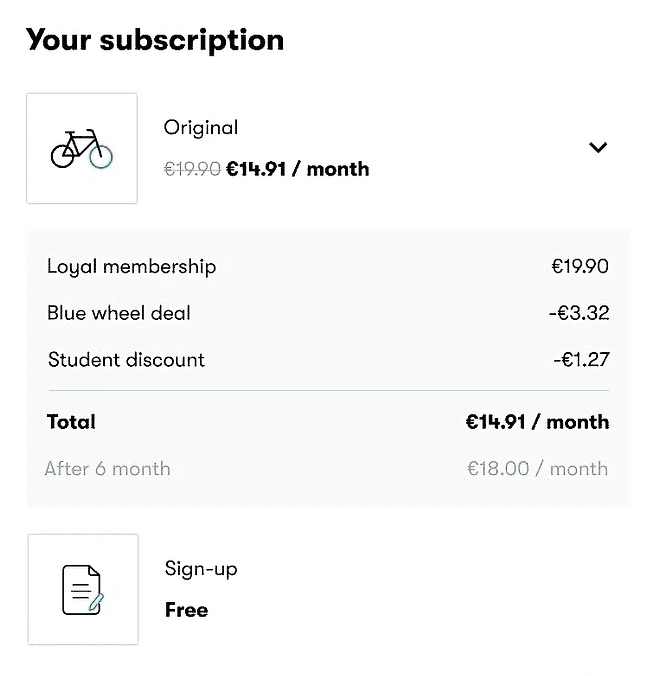Click the Sign-up item title
672x676 pixels.
201,569
